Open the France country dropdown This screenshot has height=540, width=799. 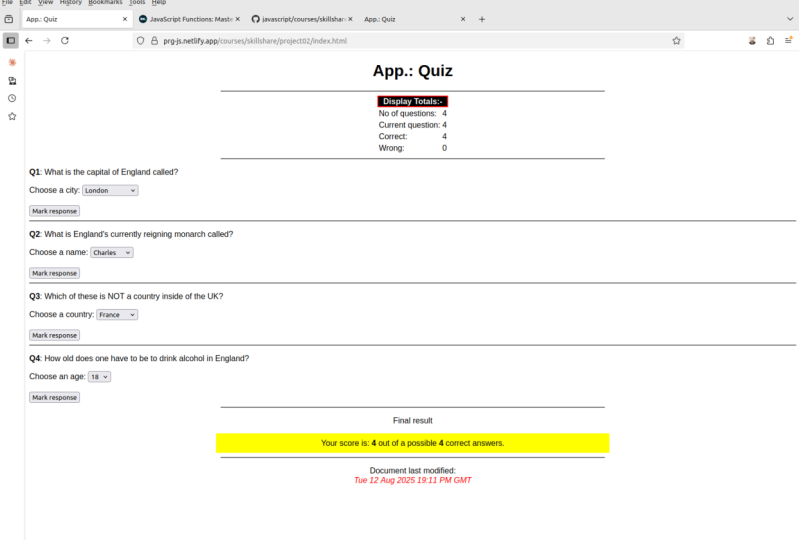pos(117,315)
